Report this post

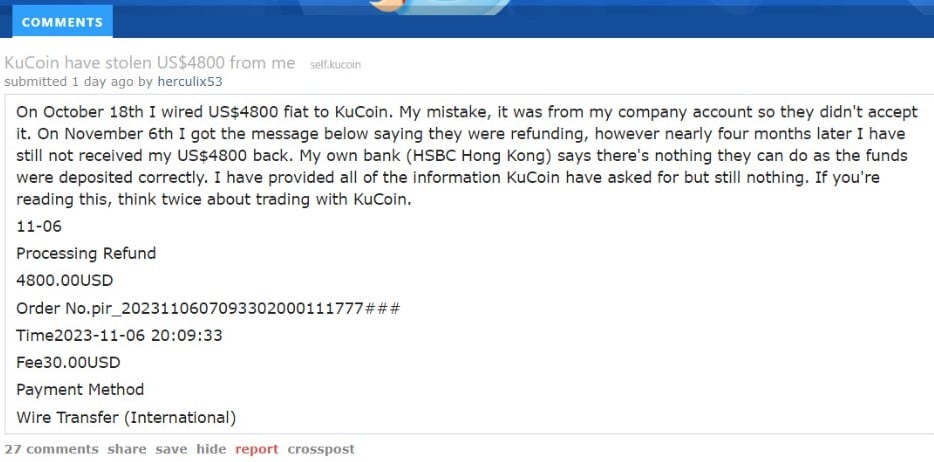(x=257, y=449)
